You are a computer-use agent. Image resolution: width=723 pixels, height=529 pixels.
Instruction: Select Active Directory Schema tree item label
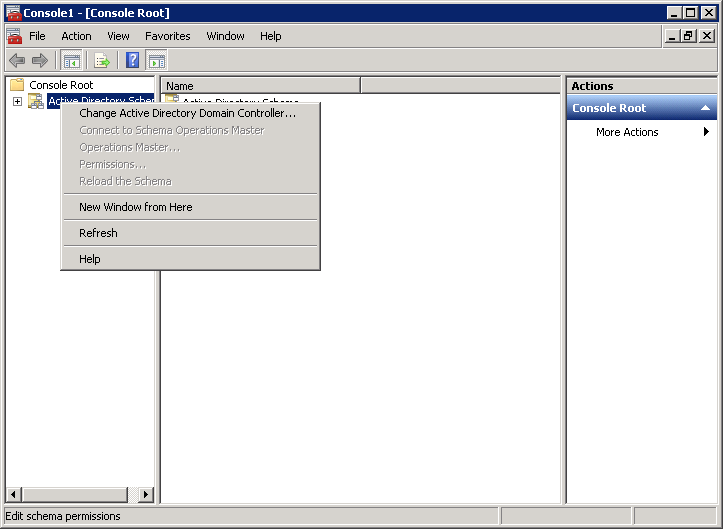[x=101, y=101]
